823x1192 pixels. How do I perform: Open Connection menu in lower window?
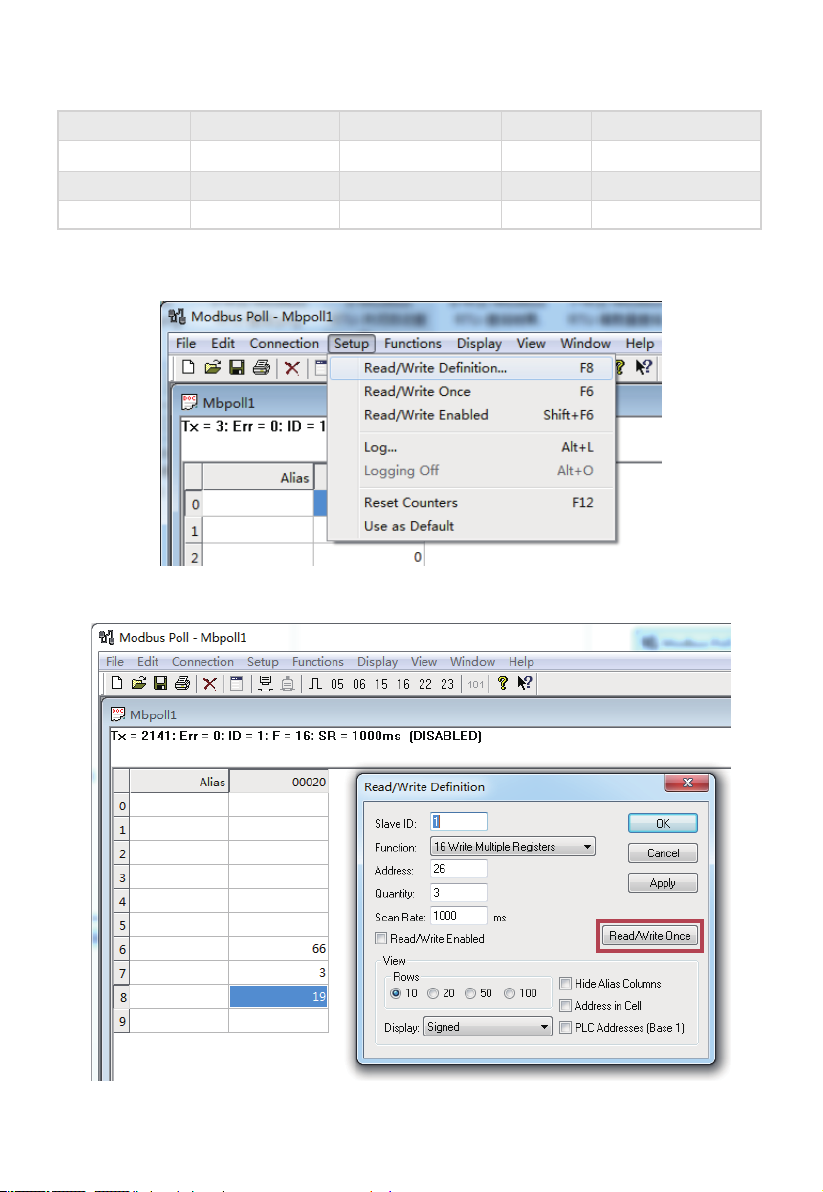point(203,661)
